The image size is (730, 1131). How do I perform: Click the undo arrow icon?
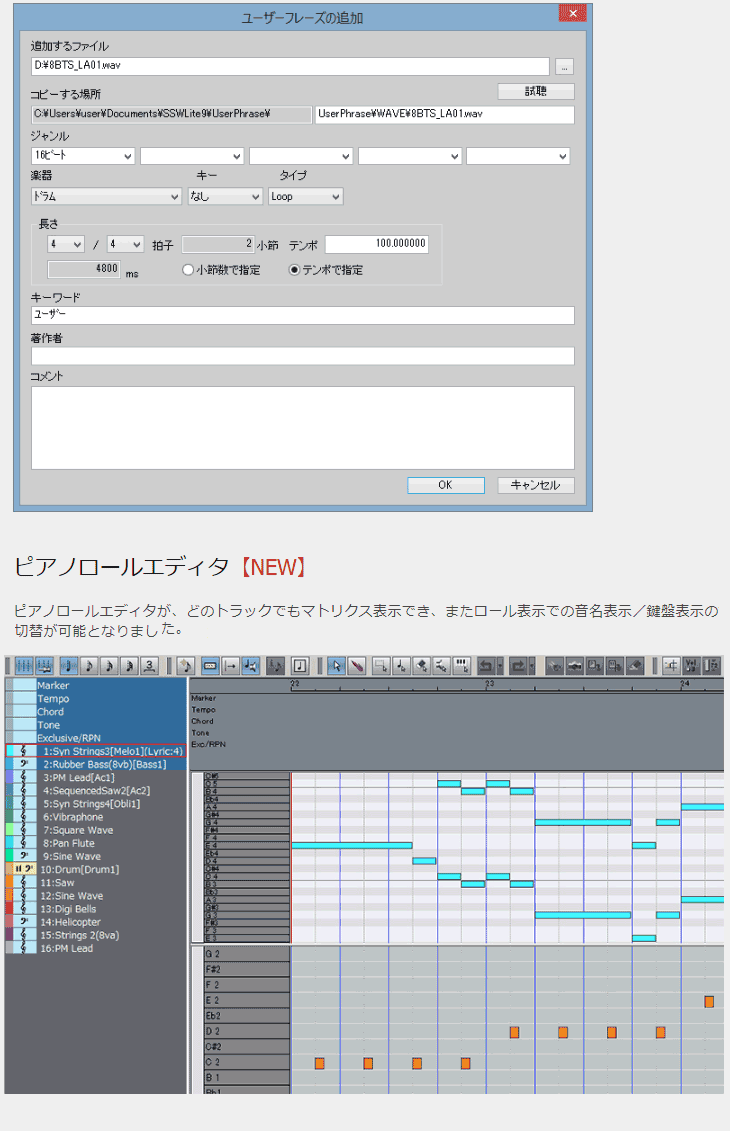[x=485, y=666]
